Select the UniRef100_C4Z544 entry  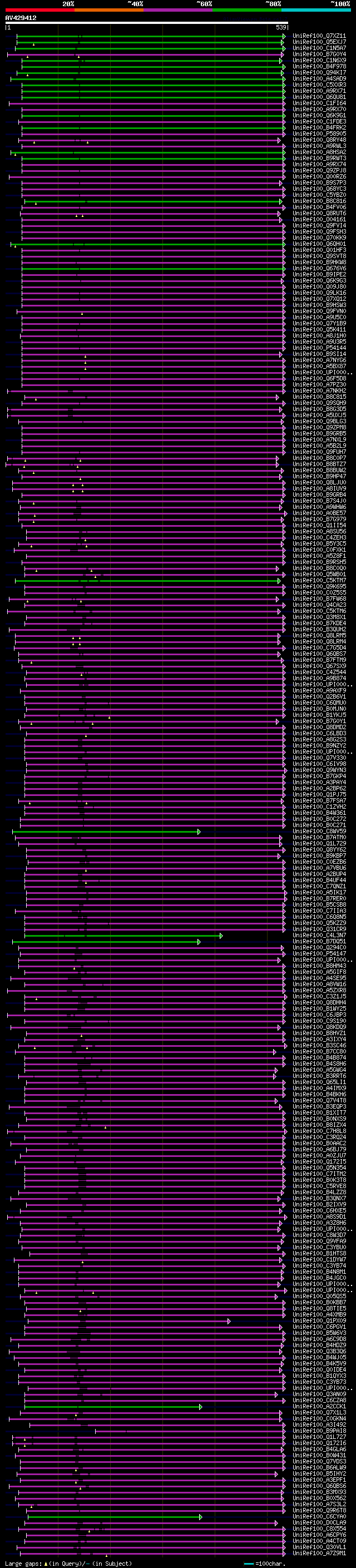[x=319, y=672]
